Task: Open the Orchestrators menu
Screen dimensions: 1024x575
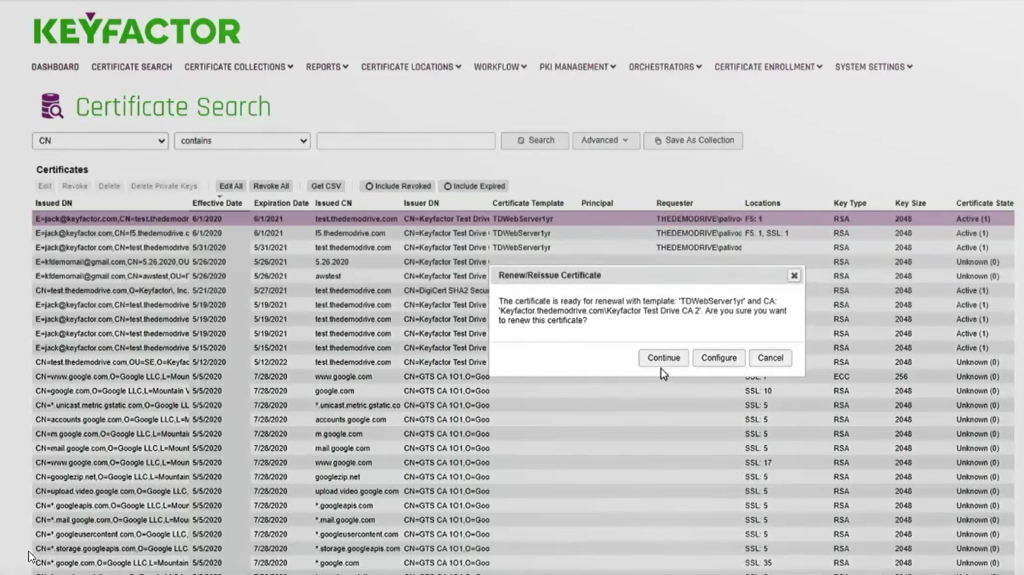Action: pos(665,67)
